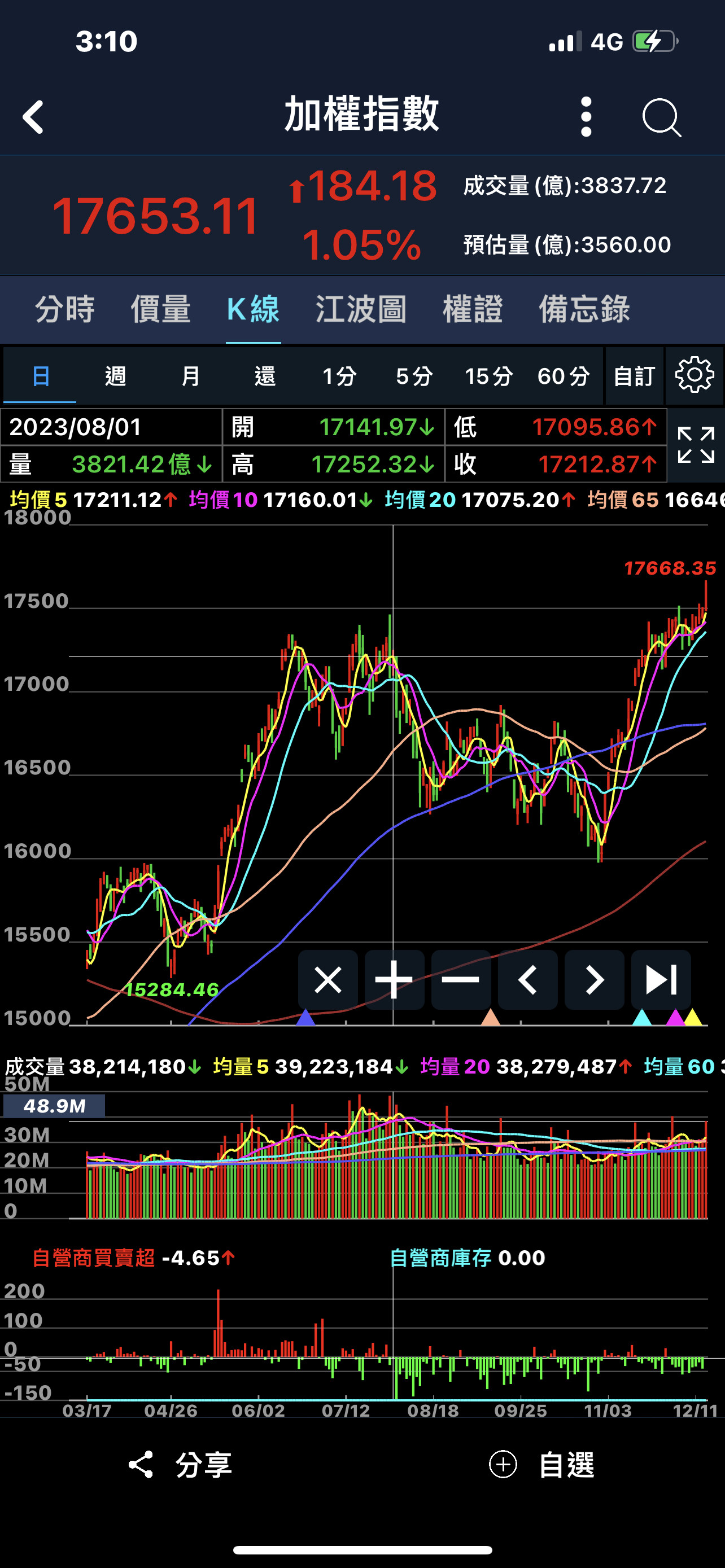
Task: Close crosshair with the X button
Action: 328,980
